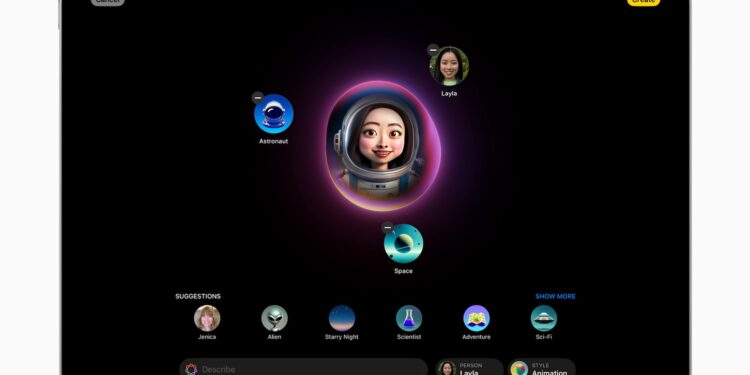
Task: Remove the Layla person with its minus badge
Action: (433, 50)
